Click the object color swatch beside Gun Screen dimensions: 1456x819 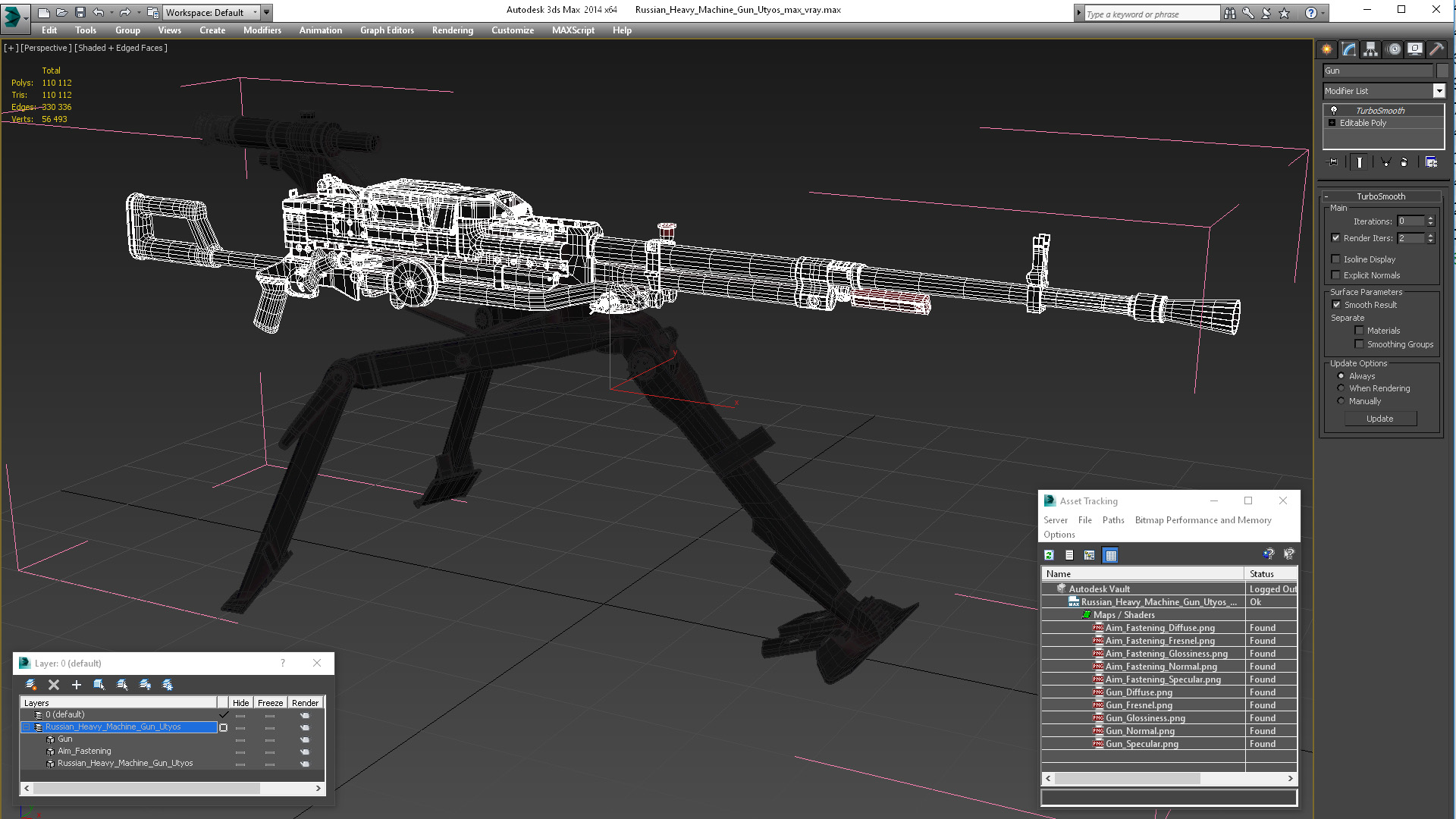tap(1442, 71)
